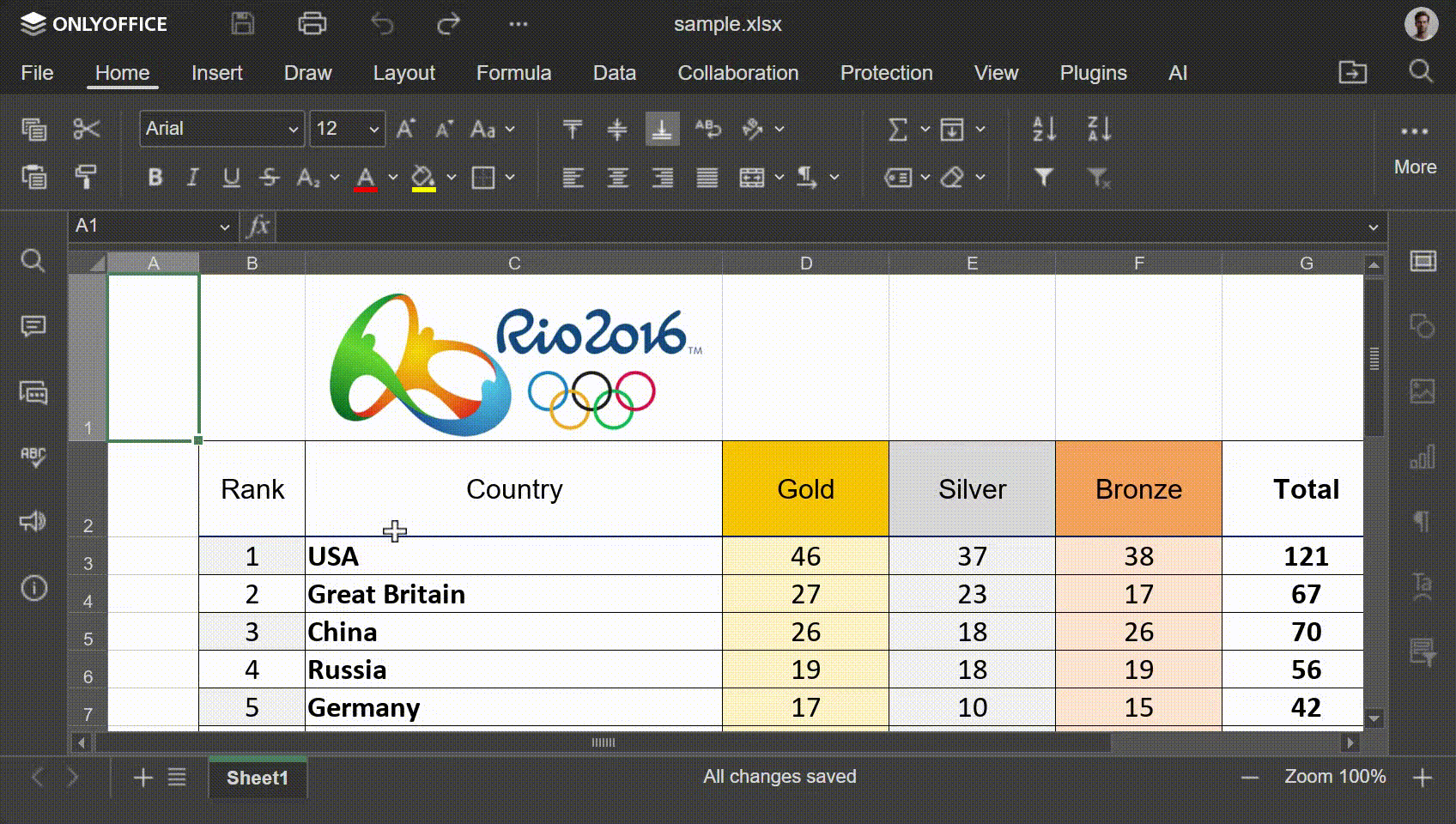Click the More toolbar button
1456x824 pixels.
[1415, 147]
